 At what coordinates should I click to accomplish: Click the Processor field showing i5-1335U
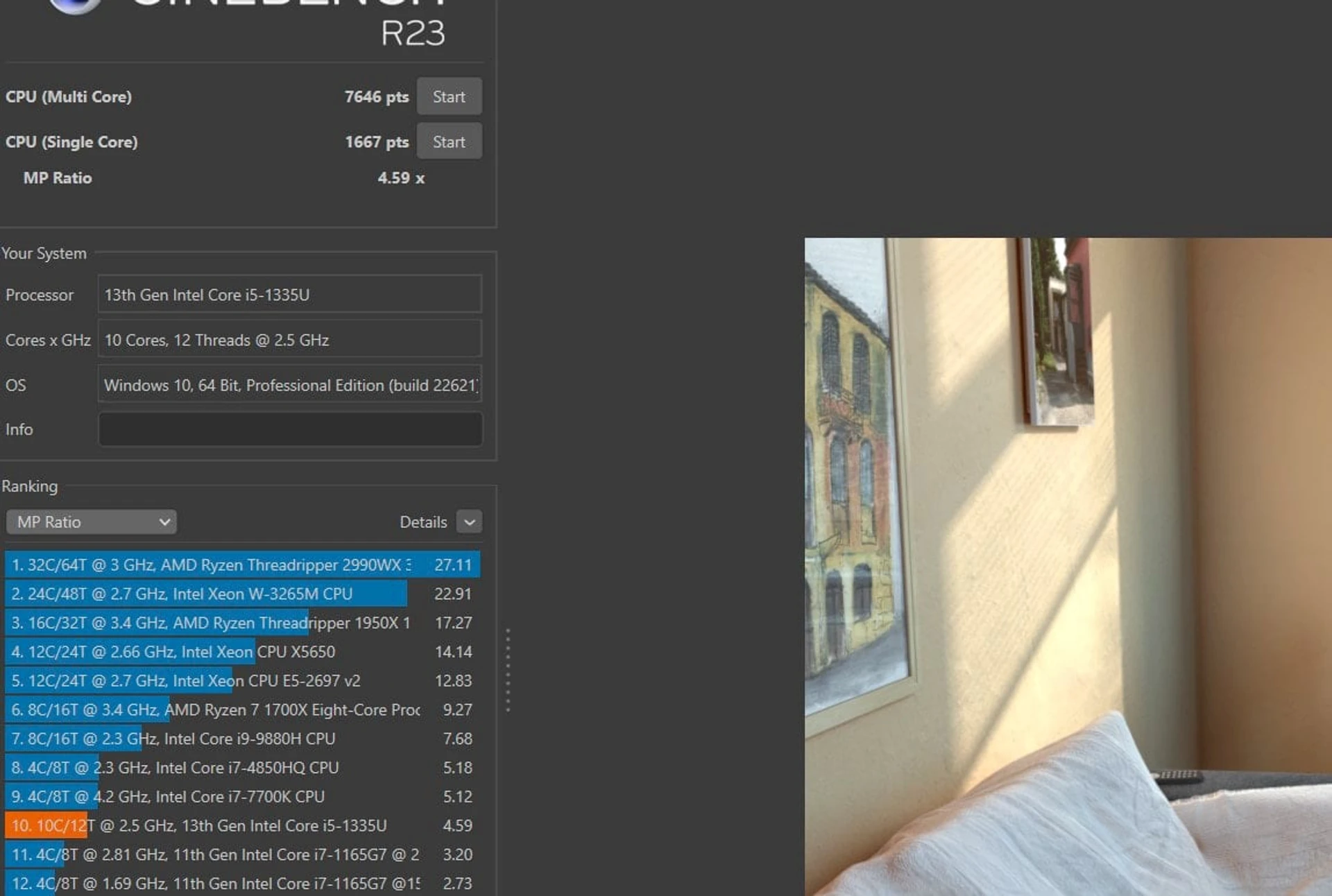(290, 294)
